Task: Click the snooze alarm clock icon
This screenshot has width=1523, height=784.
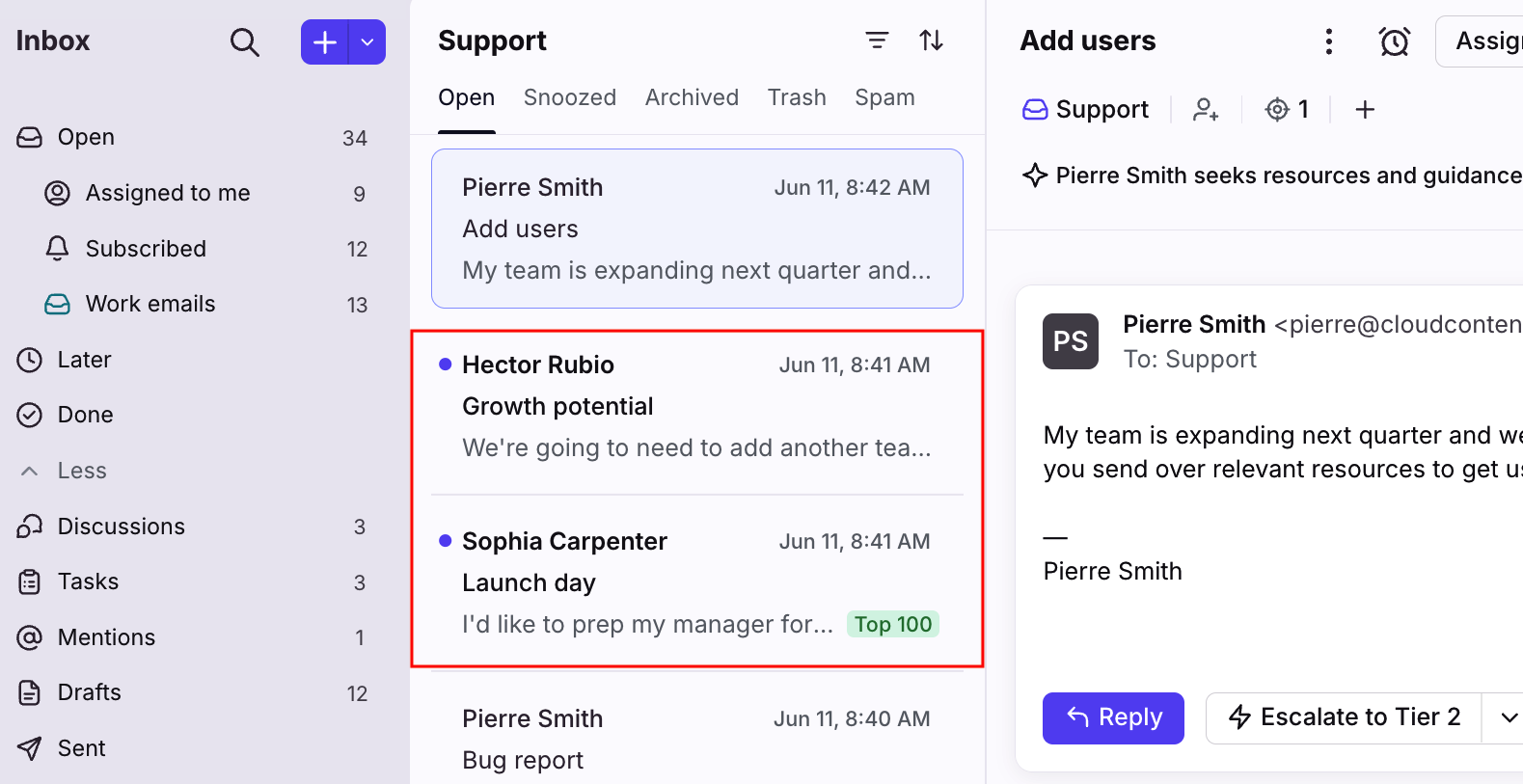Action: [x=1395, y=41]
